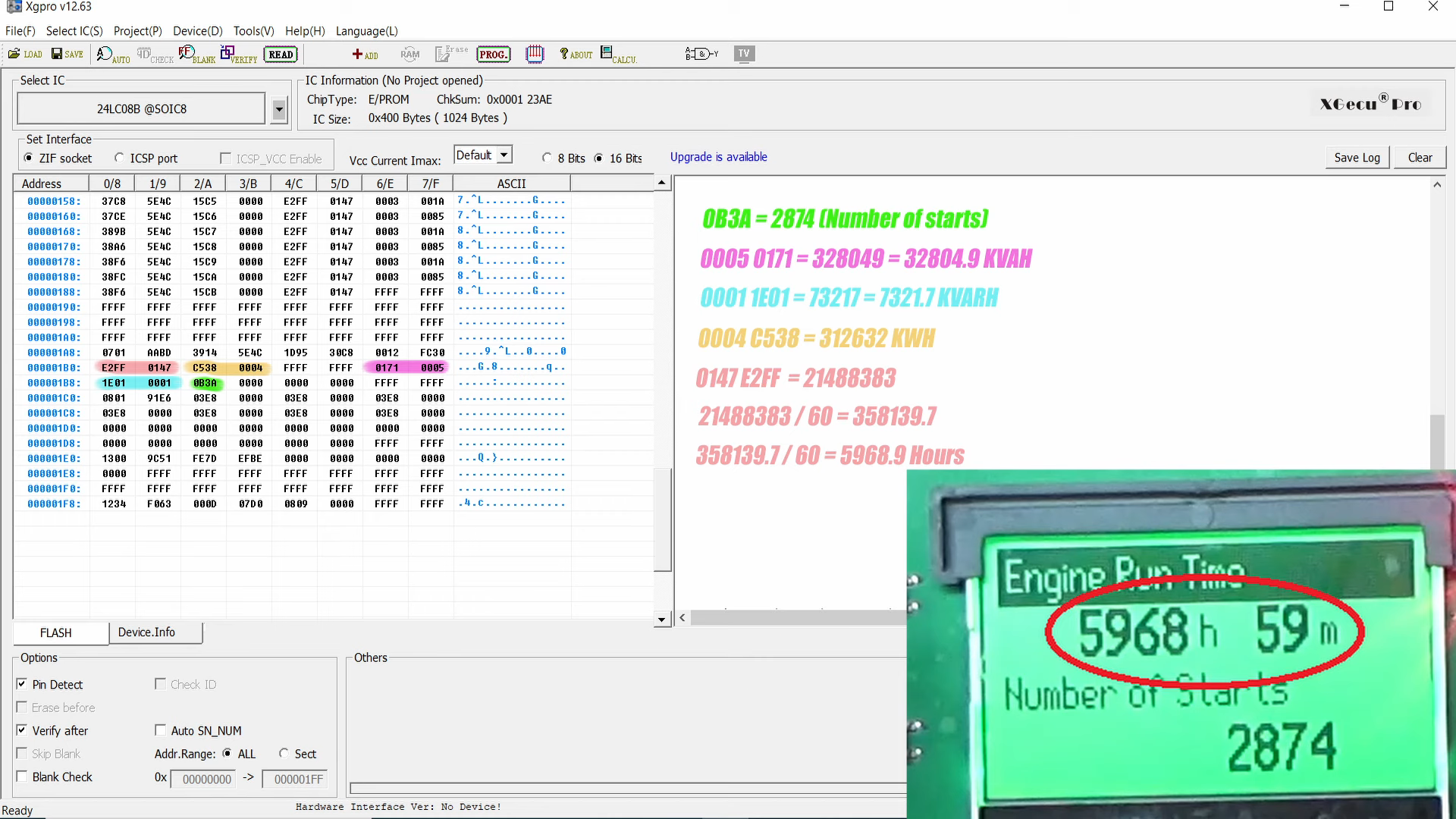Click the SAVE toolbar icon
1456x819 pixels.
point(67,54)
